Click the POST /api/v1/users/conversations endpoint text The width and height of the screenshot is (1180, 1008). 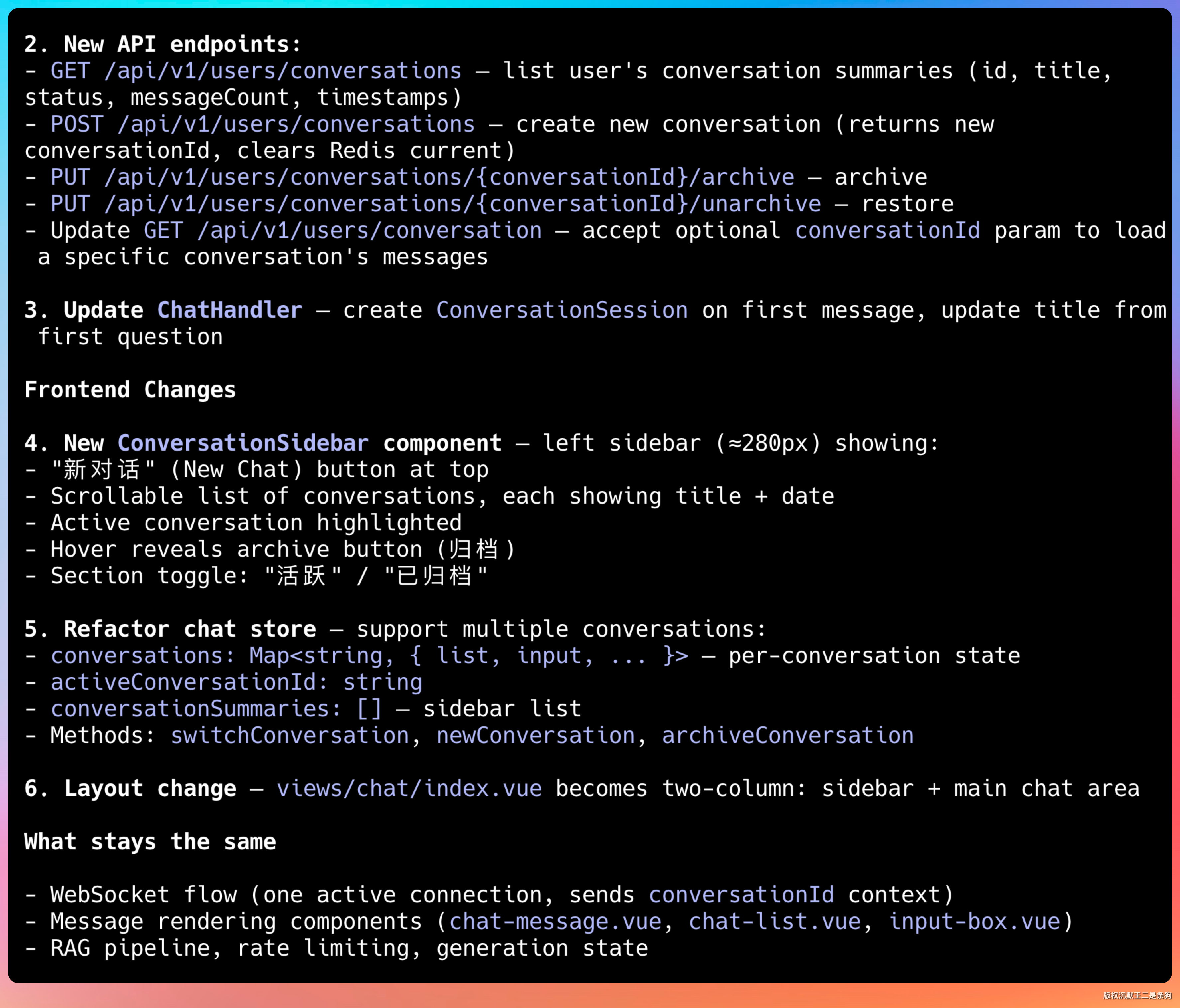pyautogui.click(x=262, y=124)
